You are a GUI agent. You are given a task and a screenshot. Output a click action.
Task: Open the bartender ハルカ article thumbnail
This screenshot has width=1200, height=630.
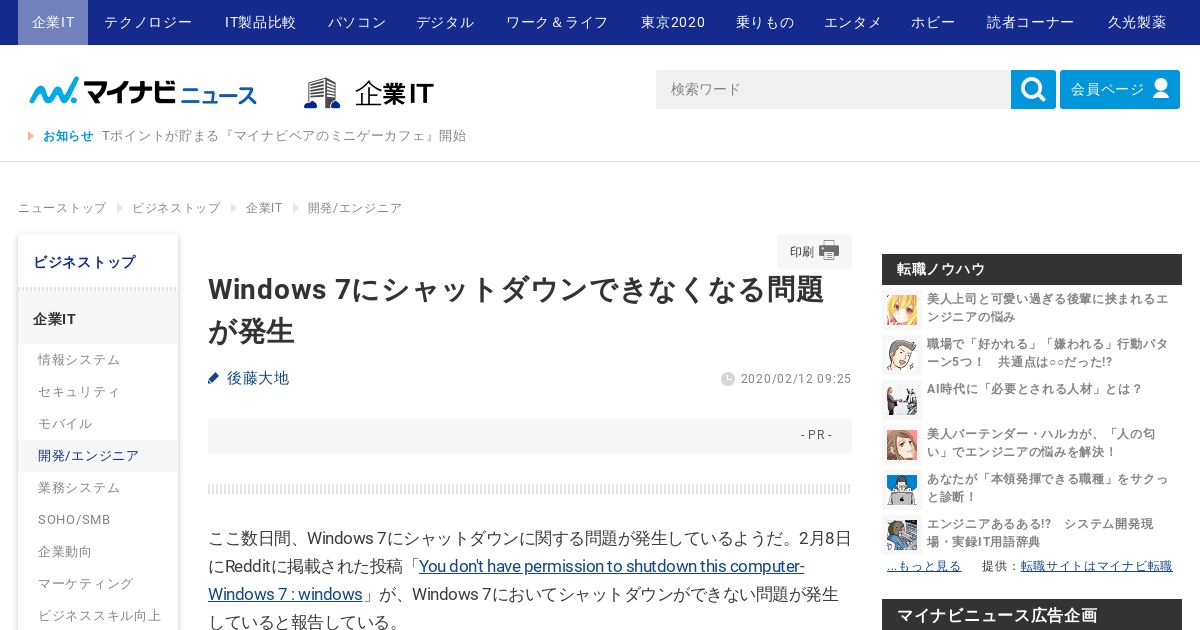(902, 444)
